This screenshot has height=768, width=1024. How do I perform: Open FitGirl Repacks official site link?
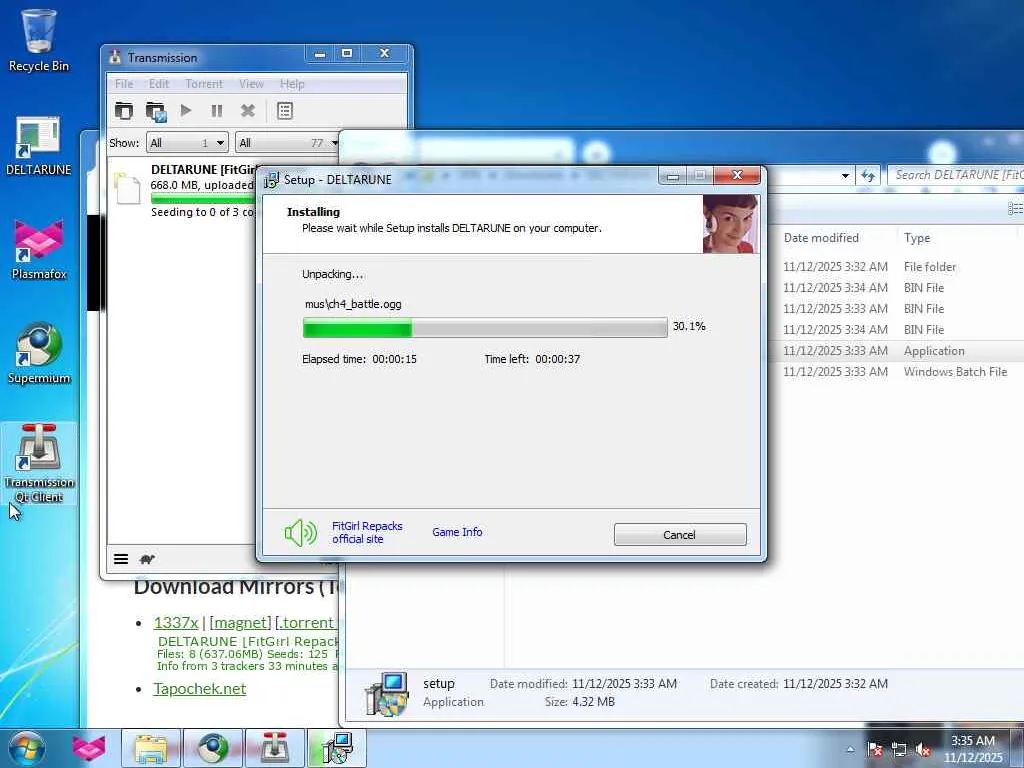pos(367,532)
